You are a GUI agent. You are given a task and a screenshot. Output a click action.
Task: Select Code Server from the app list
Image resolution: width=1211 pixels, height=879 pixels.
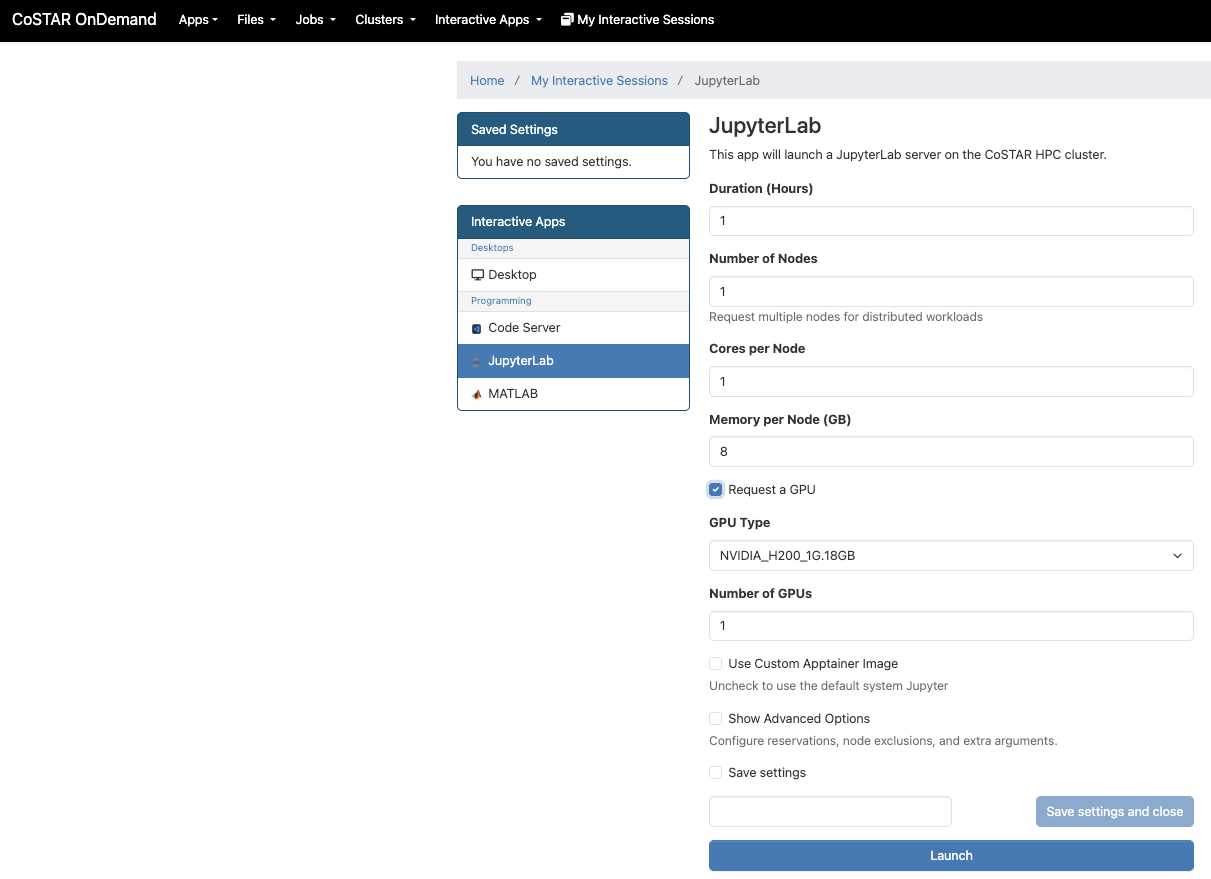pos(573,328)
